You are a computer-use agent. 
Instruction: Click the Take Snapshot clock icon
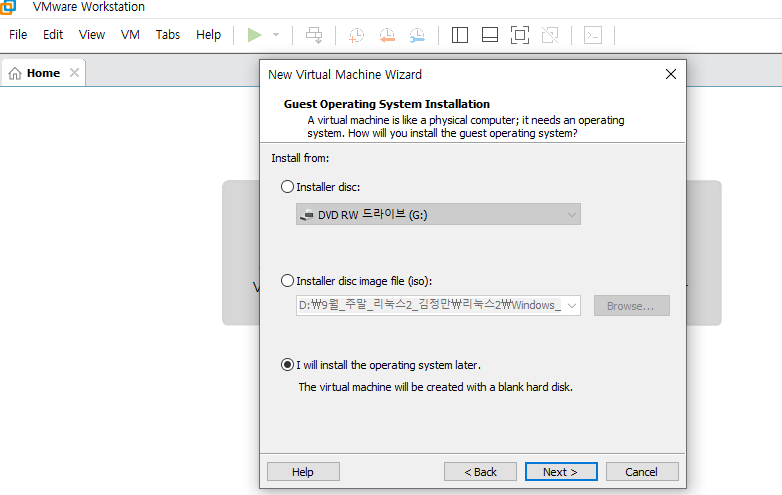click(356, 35)
